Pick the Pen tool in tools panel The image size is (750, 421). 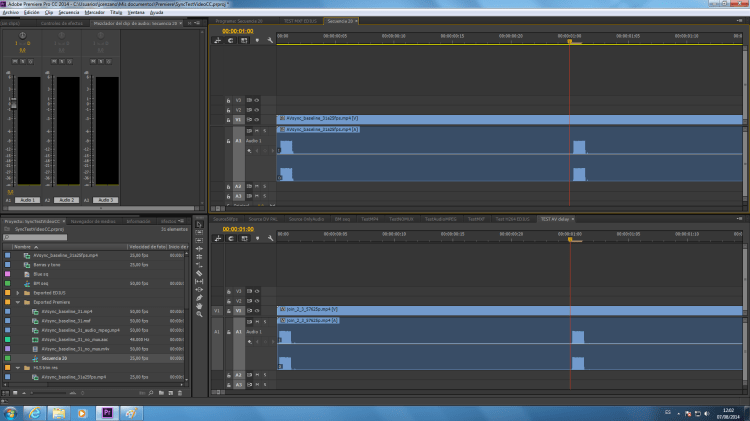click(x=199, y=297)
